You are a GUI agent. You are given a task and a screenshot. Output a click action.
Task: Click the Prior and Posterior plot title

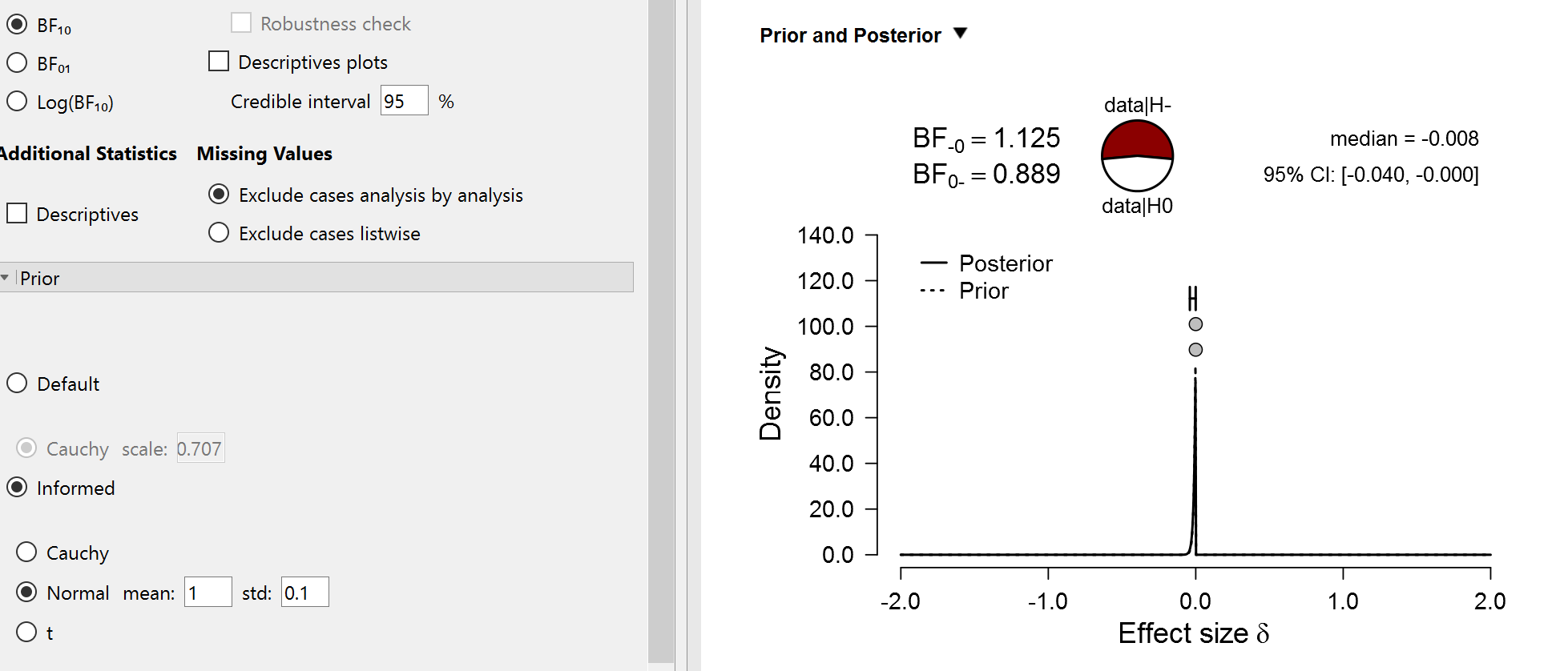pyautogui.click(x=849, y=34)
